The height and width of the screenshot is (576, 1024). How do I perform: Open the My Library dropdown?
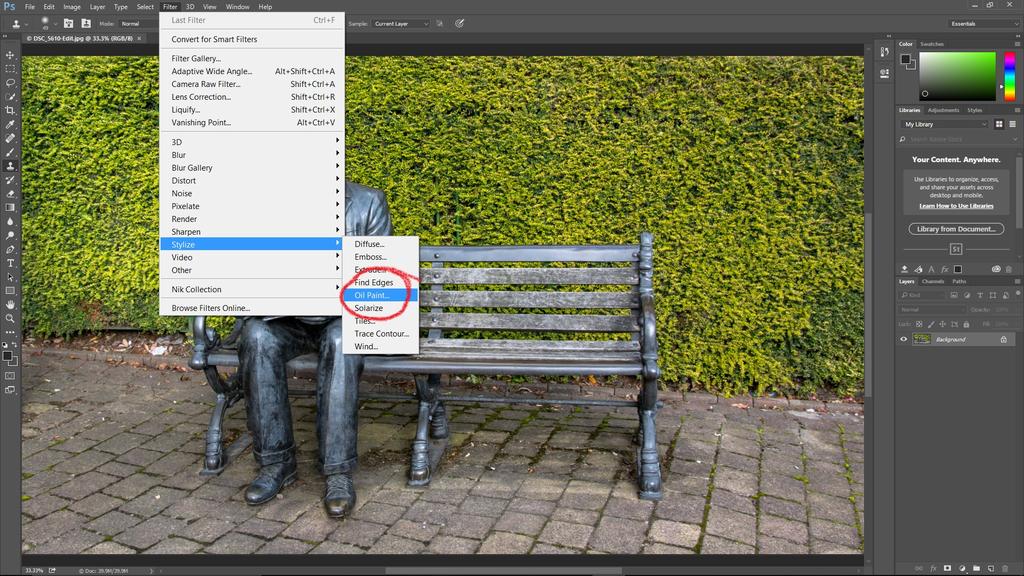944,124
